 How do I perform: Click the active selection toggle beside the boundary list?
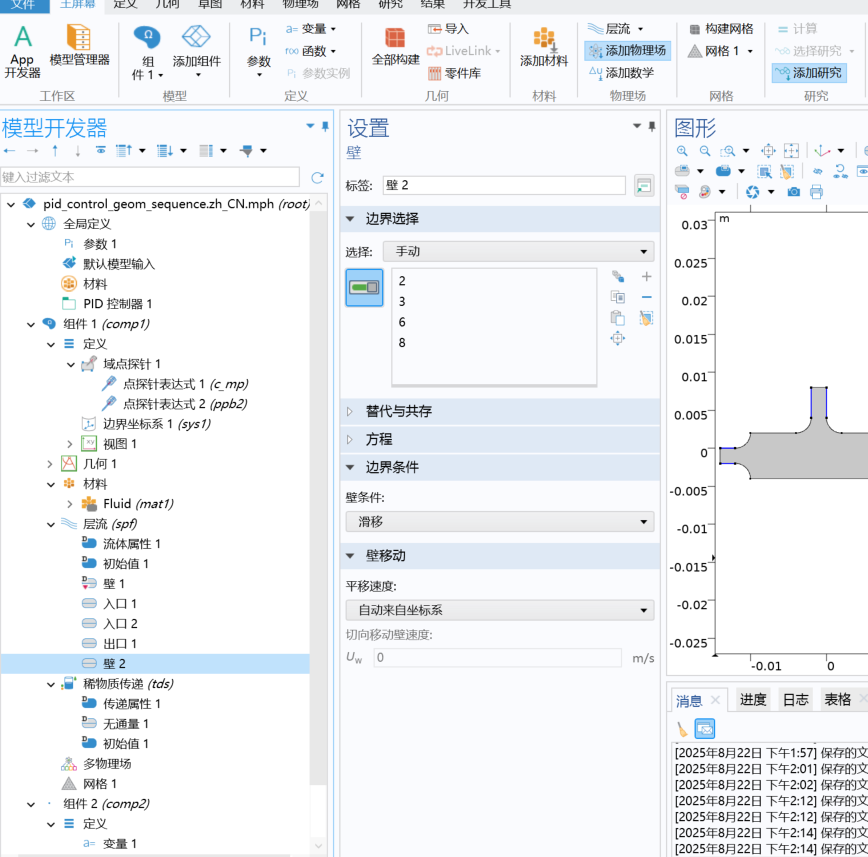click(x=363, y=287)
